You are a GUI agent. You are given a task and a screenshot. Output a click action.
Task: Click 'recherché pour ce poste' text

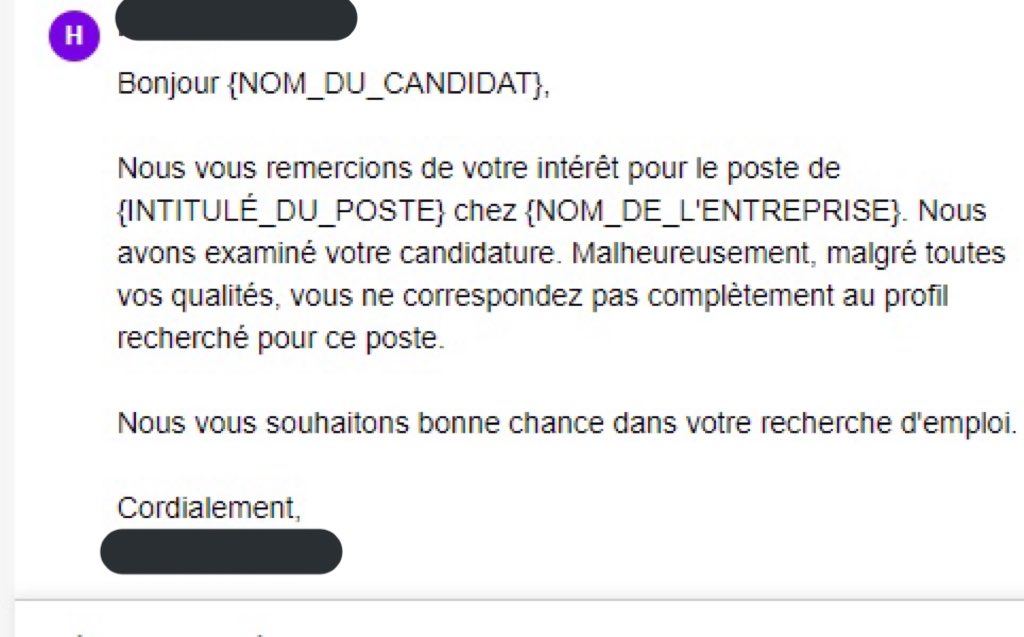point(280,338)
